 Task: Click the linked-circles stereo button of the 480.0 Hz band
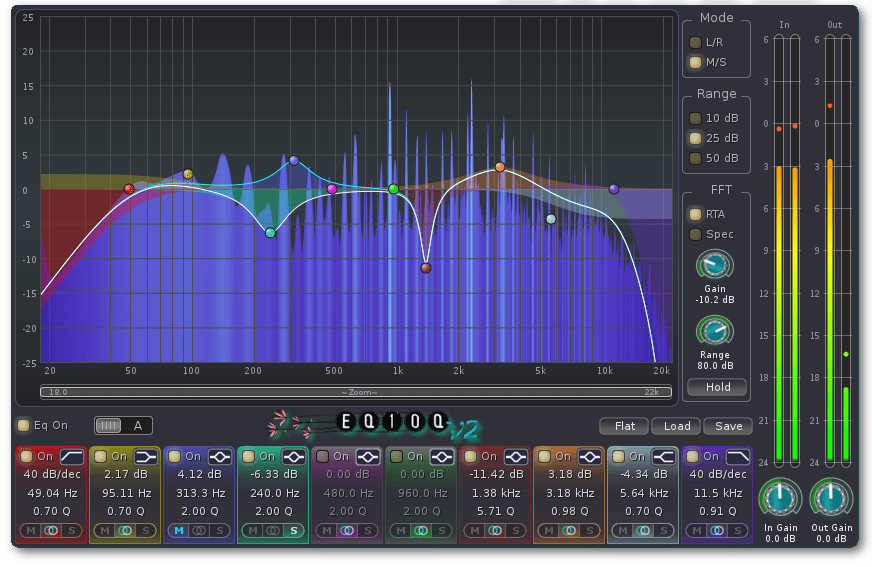click(x=348, y=531)
